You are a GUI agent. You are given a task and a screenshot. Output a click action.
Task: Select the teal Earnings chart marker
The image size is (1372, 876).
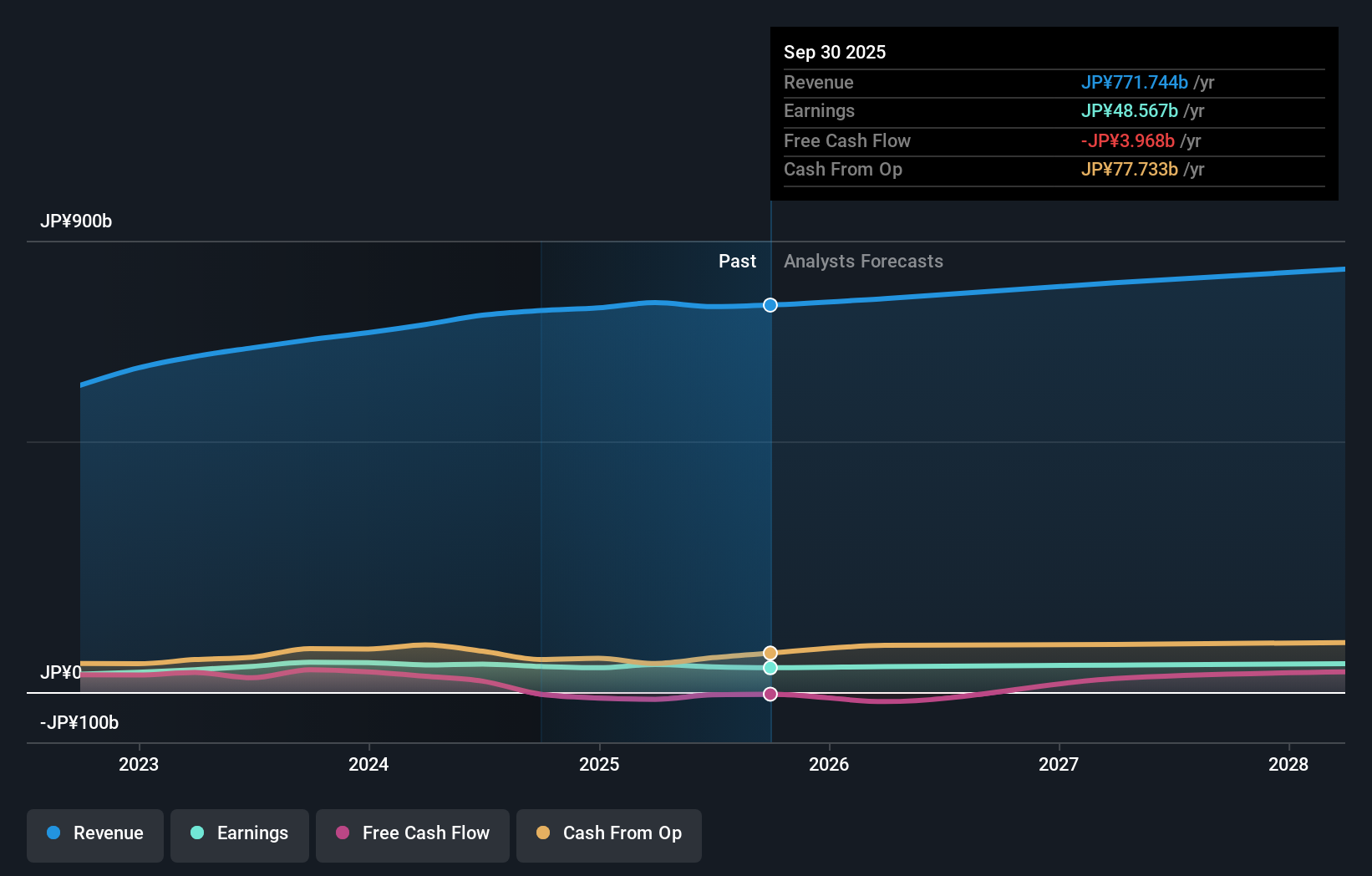(770, 668)
